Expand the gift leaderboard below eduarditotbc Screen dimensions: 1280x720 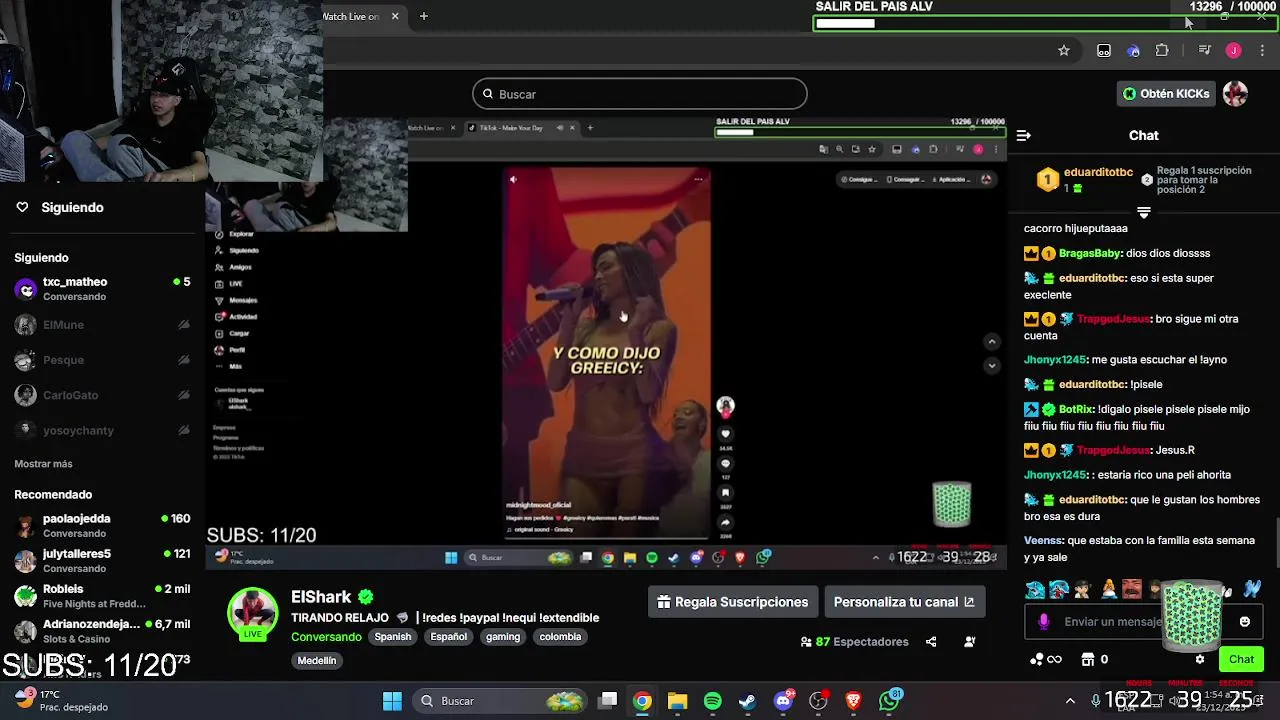pyautogui.click(x=1144, y=213)
